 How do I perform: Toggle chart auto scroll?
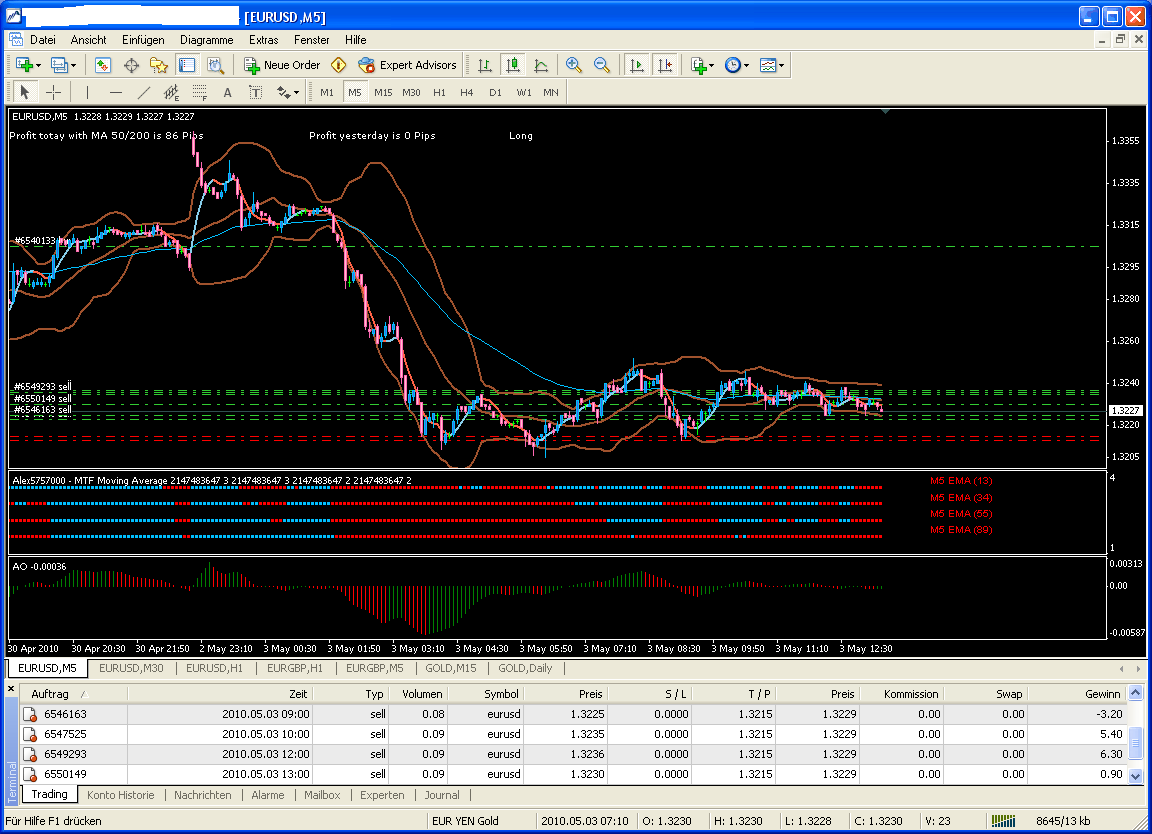coord(635,65)
